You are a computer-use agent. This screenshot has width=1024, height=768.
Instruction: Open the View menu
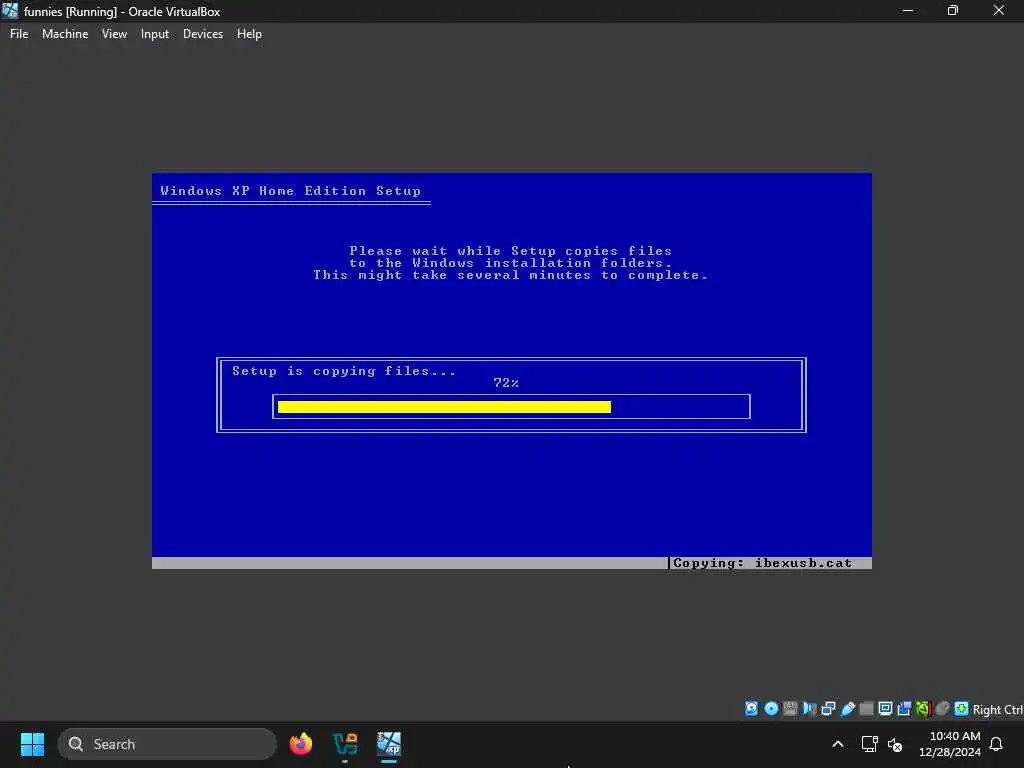(114, 34)
